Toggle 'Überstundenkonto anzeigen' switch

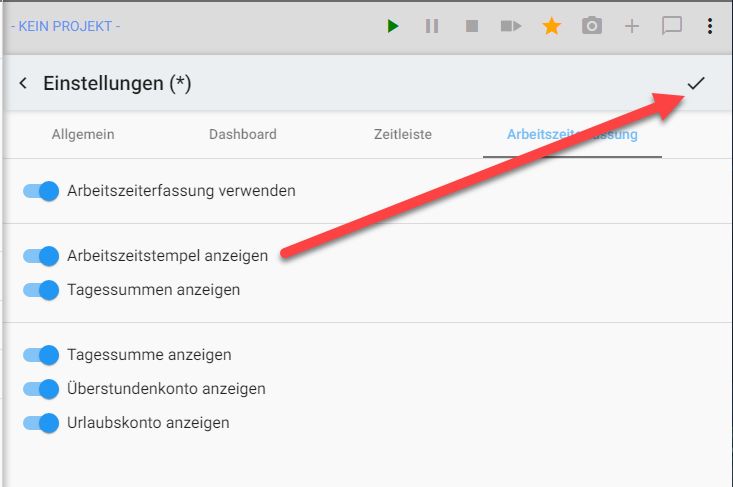coord(41,389)
